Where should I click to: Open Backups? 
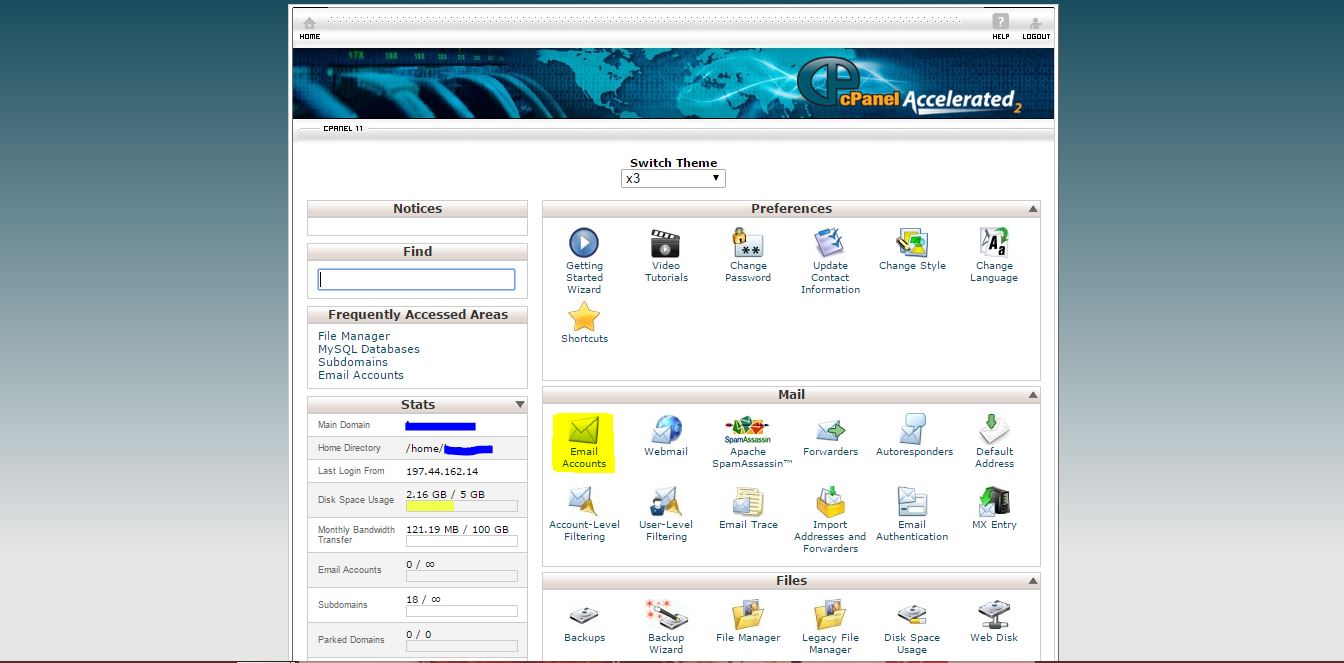[x=584, y=623]
